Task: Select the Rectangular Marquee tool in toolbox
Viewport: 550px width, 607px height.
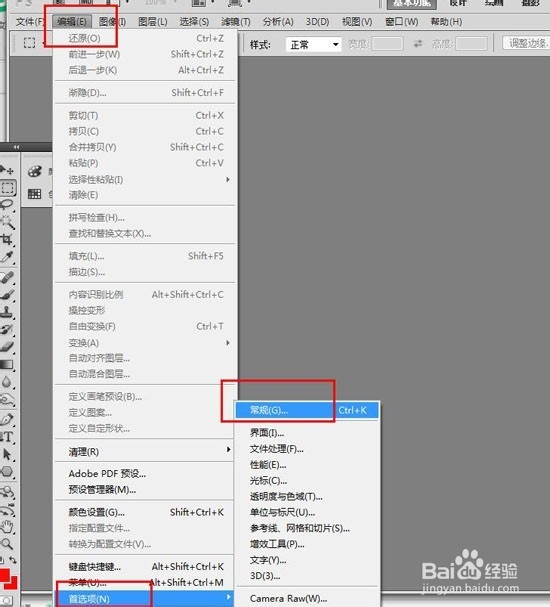Action: (7, 188)
